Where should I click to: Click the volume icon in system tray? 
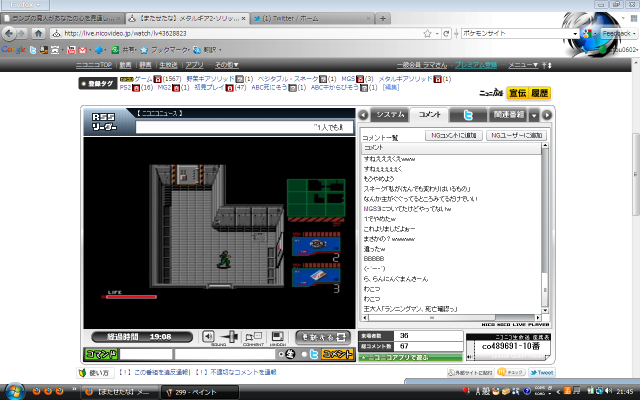pos(609,391)
